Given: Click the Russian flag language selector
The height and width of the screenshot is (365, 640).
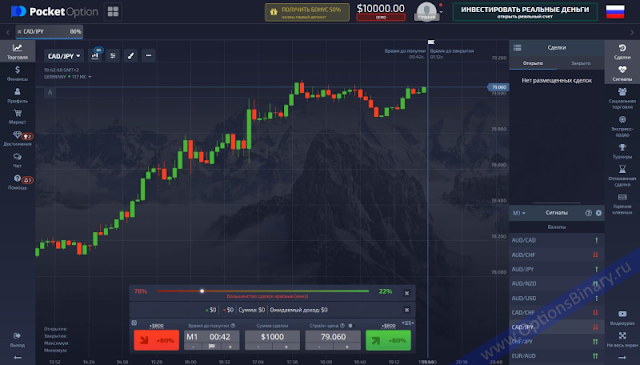Looking at the screenshot, I should pos(615,11).
